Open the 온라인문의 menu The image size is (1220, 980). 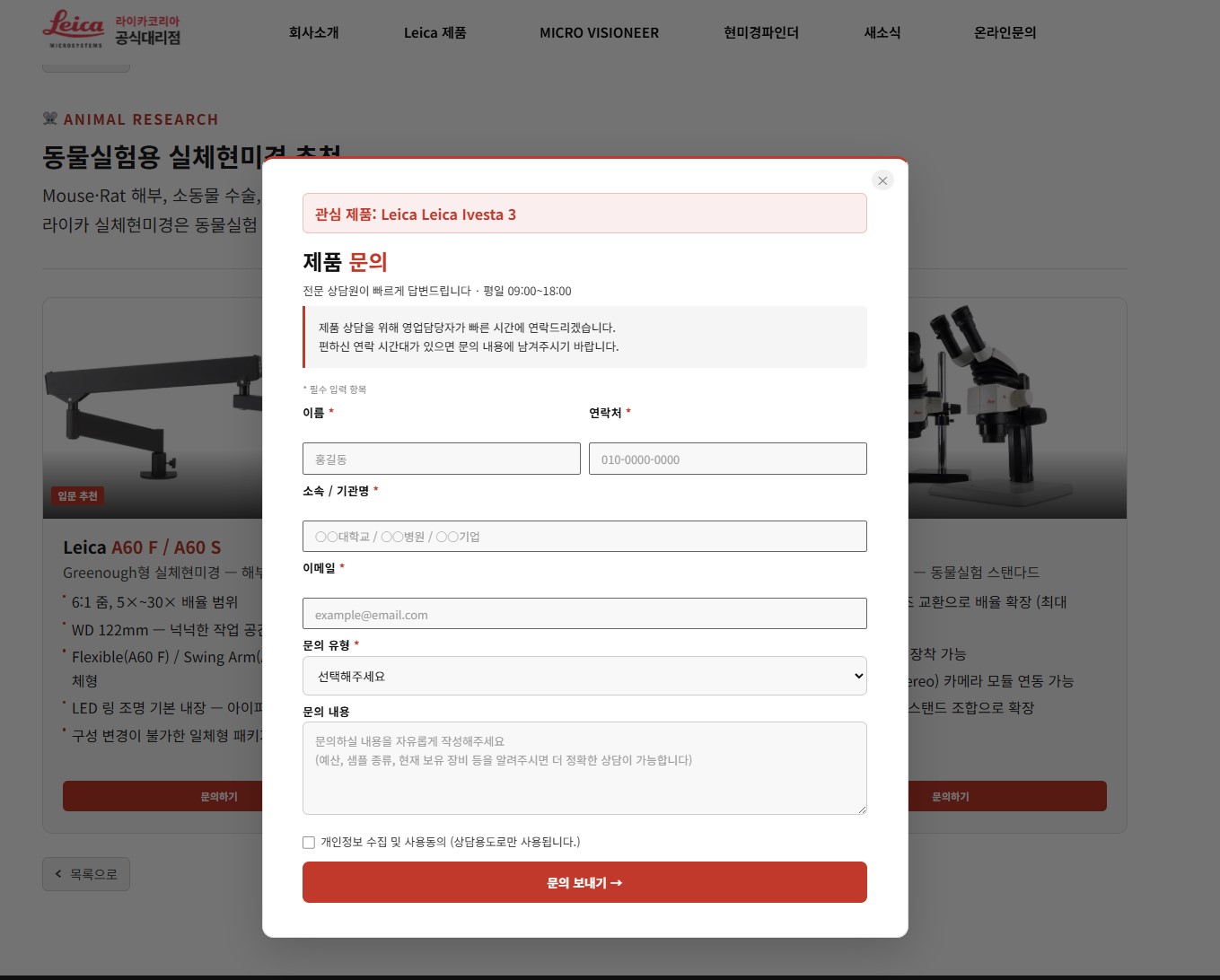(1005, 32)
